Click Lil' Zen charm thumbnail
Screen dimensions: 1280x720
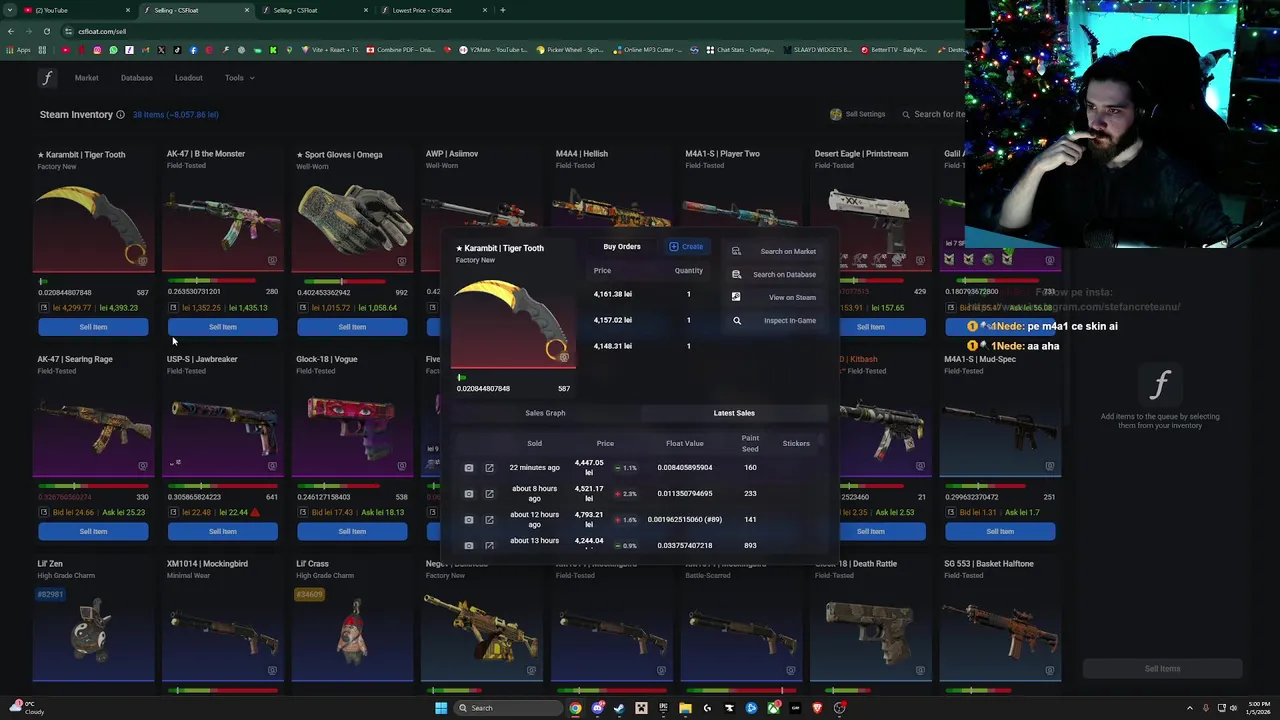pos(93,631)
